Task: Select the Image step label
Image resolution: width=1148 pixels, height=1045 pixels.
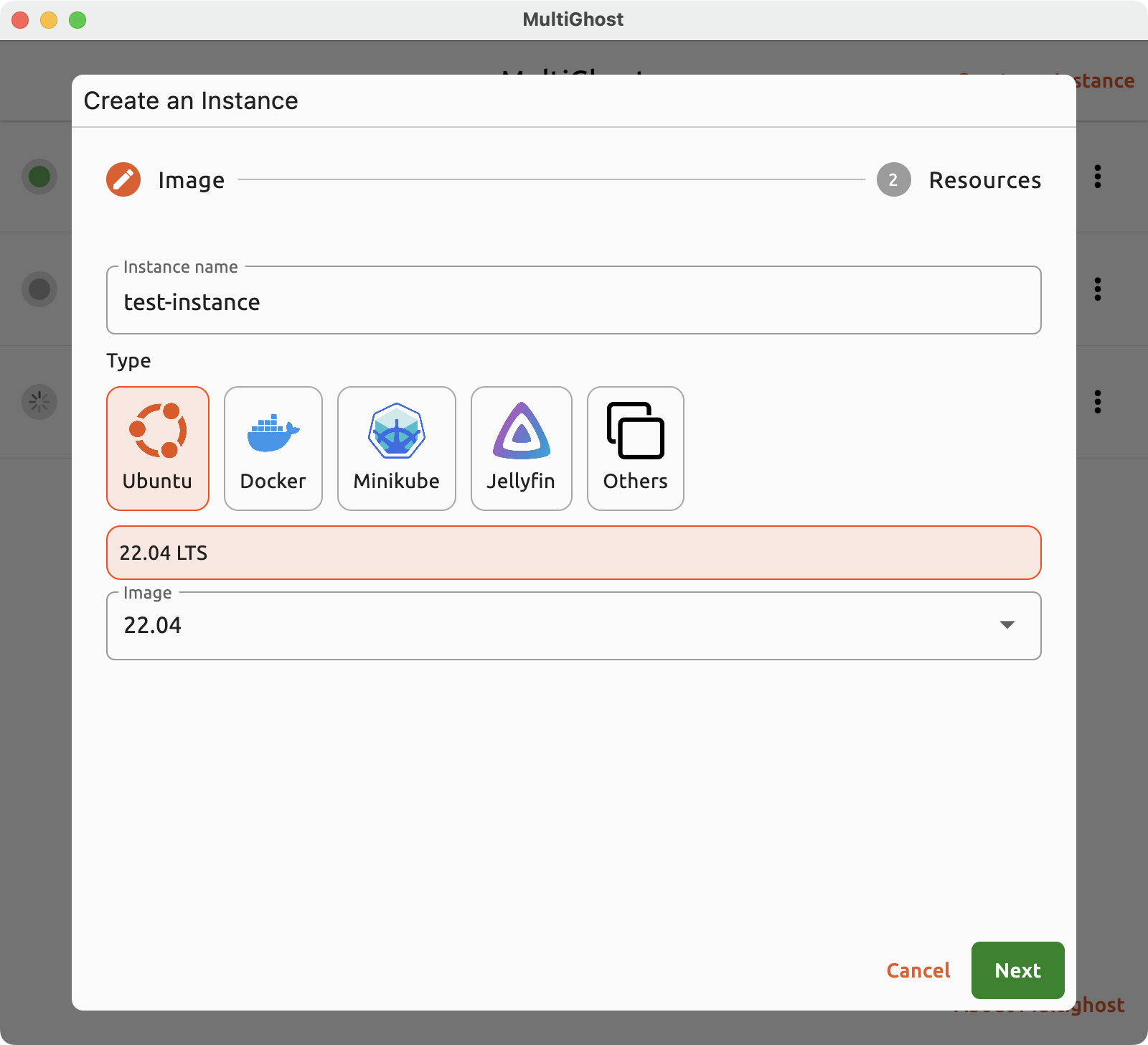Action: click(x=190, y=180)
